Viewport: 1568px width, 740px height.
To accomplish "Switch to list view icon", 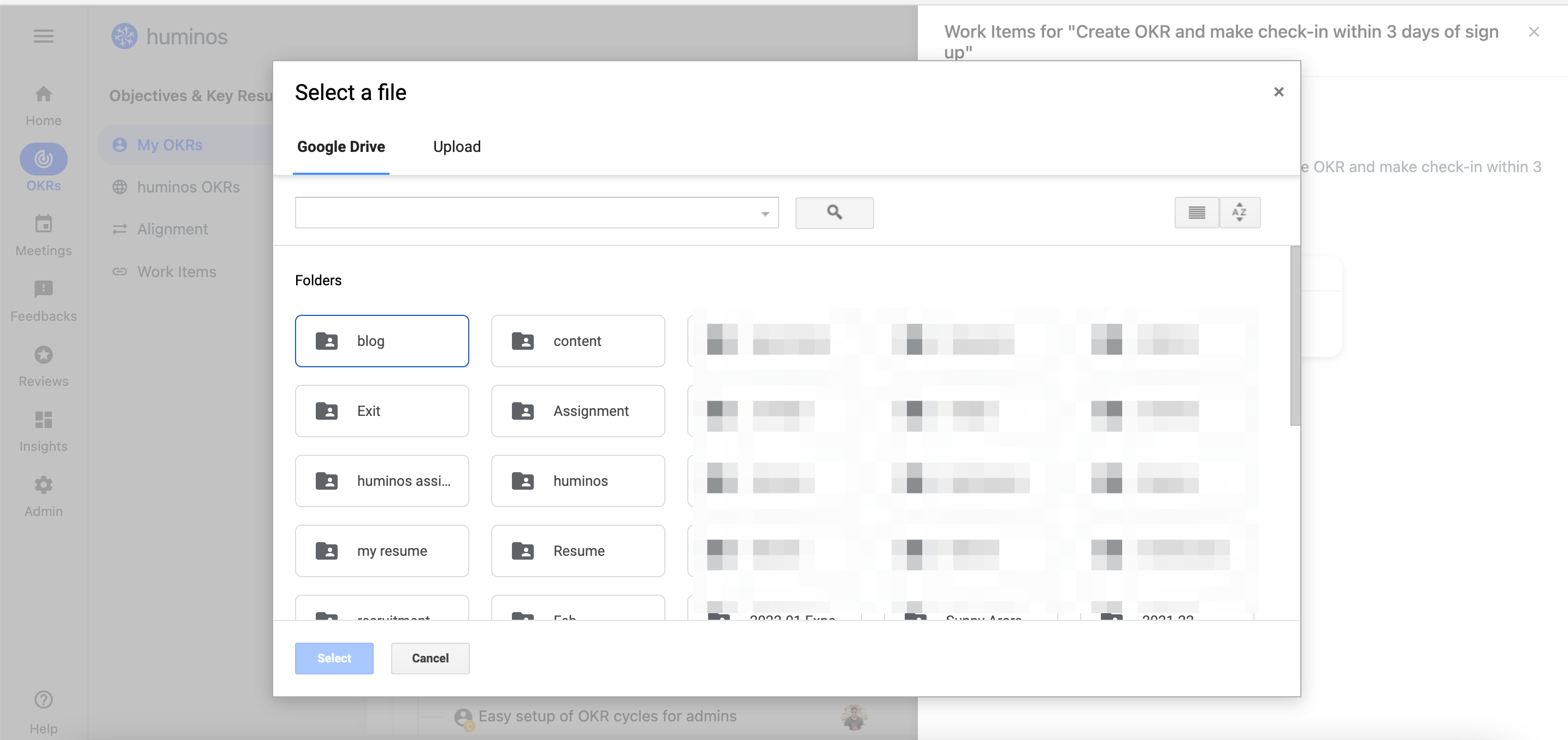I will click(1196, 213).
